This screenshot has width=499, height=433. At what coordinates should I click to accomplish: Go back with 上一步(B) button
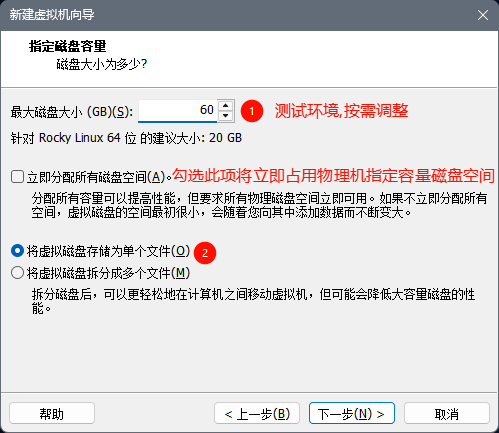point(257,414)
